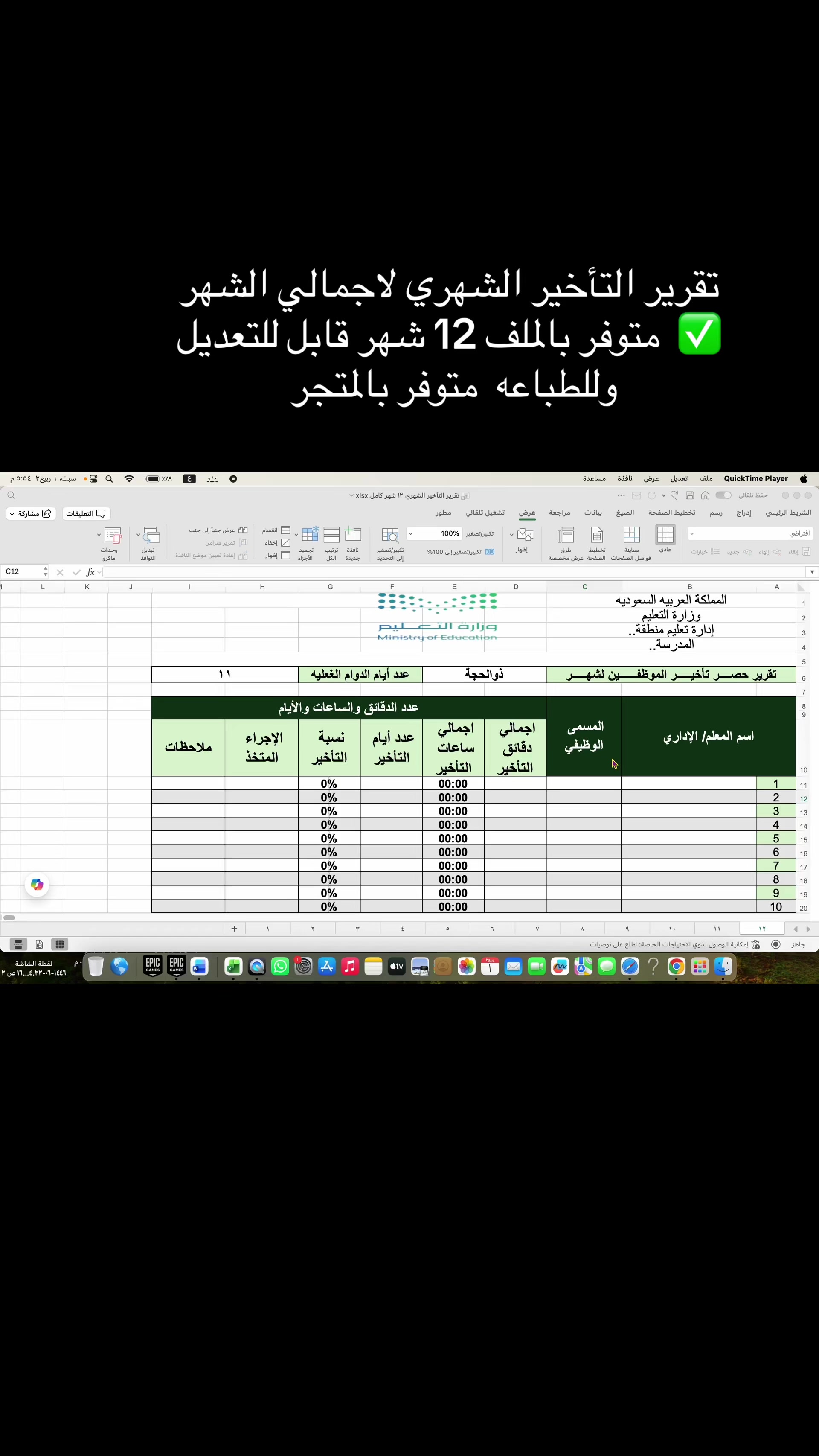Open the zoom percentage dropdown showing 100%
Screen dimensions: 819x1456
[411, 533]
